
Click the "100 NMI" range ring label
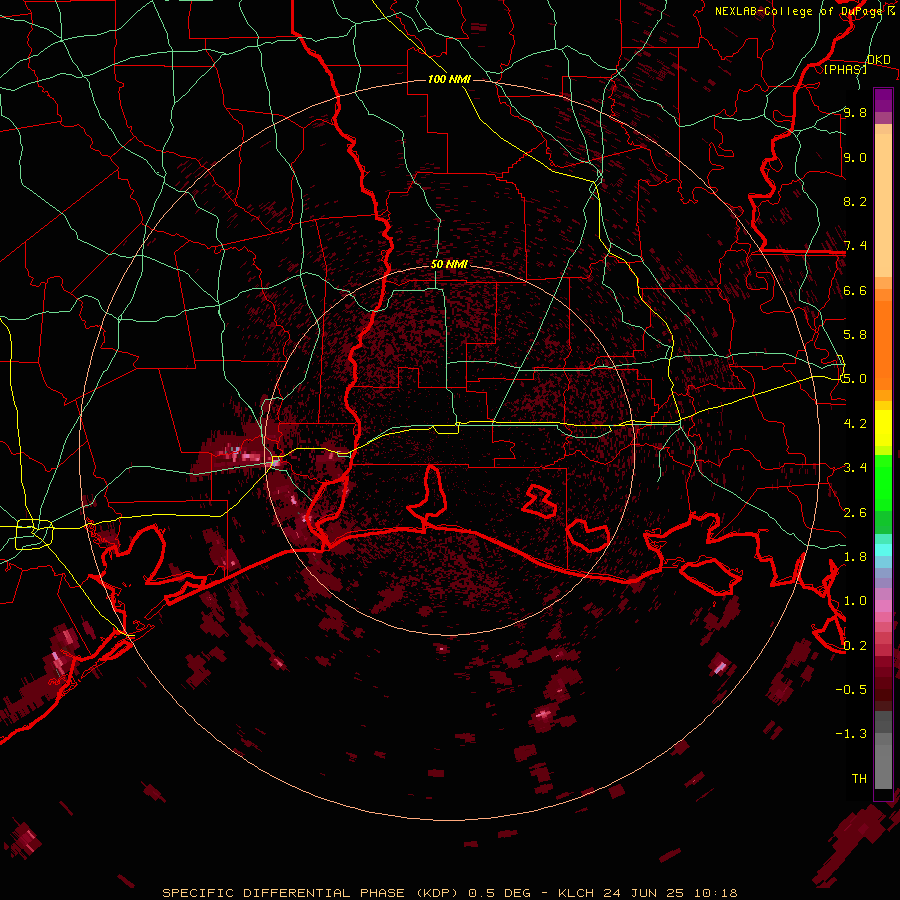point(449,79)
